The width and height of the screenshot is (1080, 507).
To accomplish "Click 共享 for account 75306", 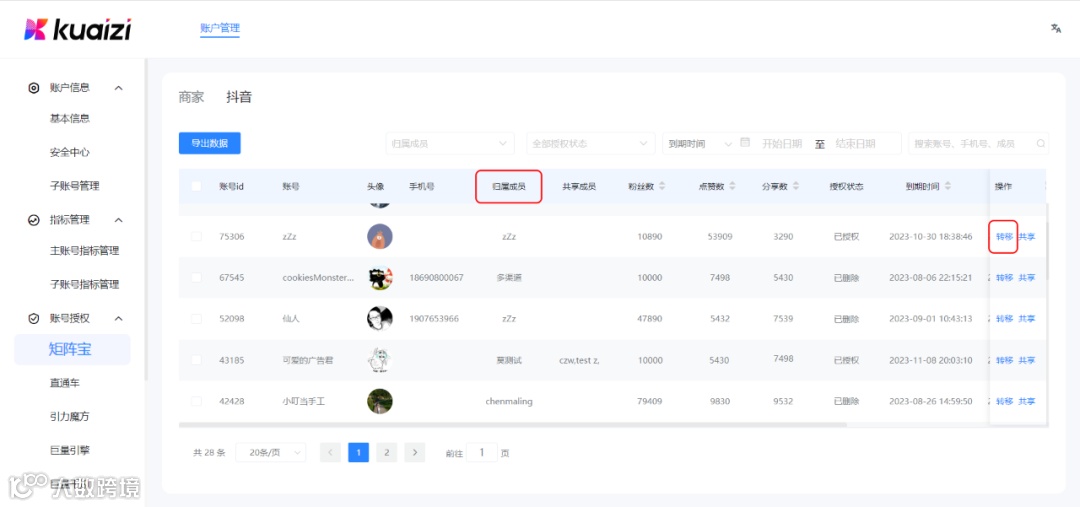I will [x=1027, y=236].
